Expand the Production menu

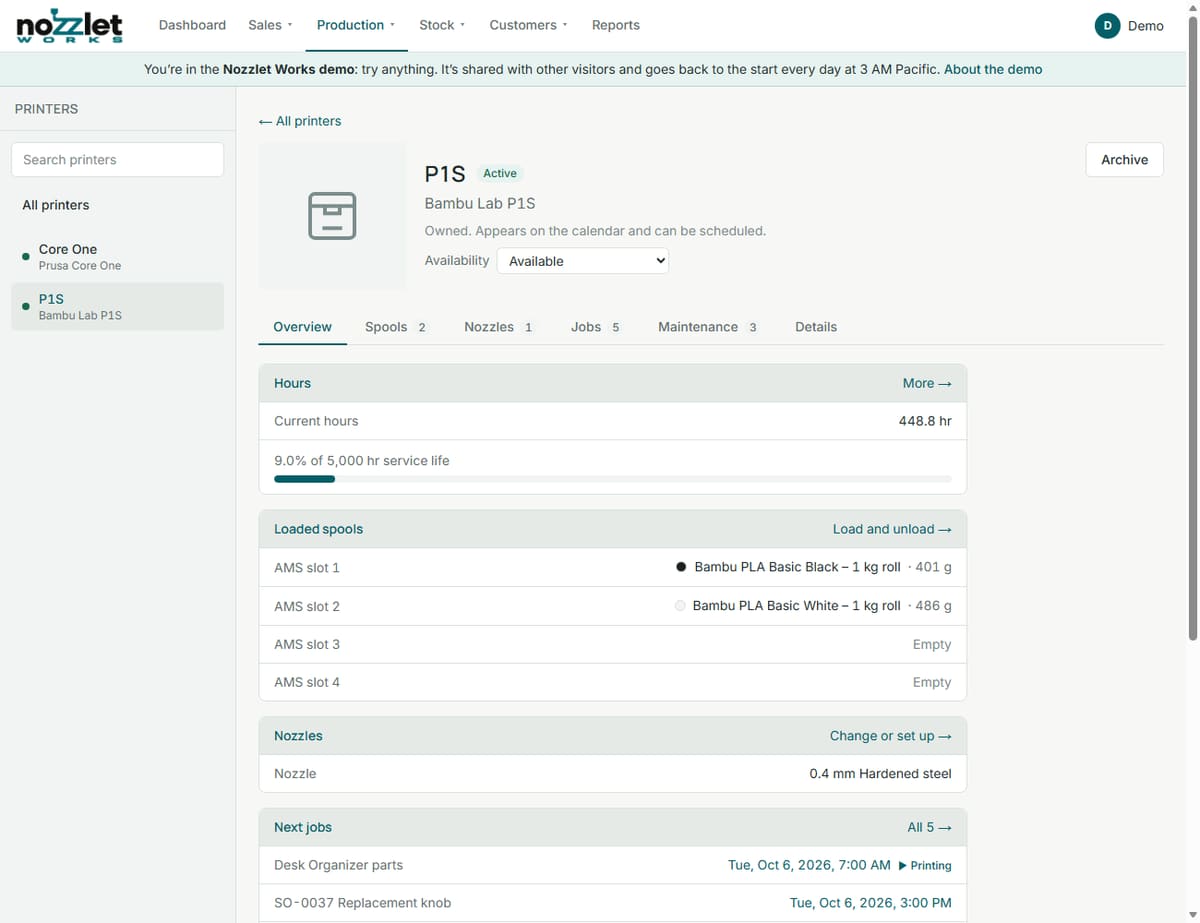click(x=356, y=25)
